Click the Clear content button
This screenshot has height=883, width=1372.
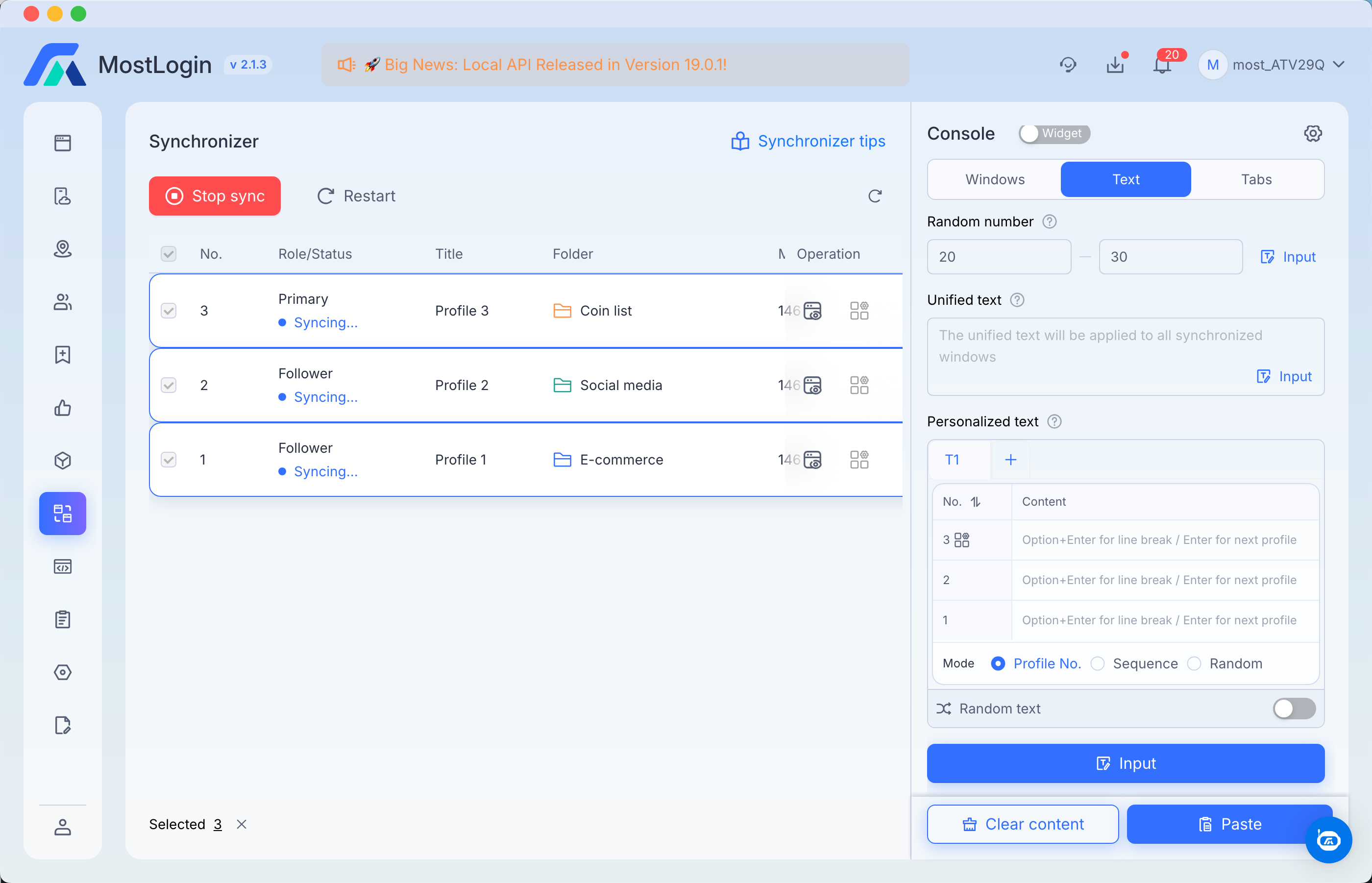pyautogui.click(x=1023, y=825)
